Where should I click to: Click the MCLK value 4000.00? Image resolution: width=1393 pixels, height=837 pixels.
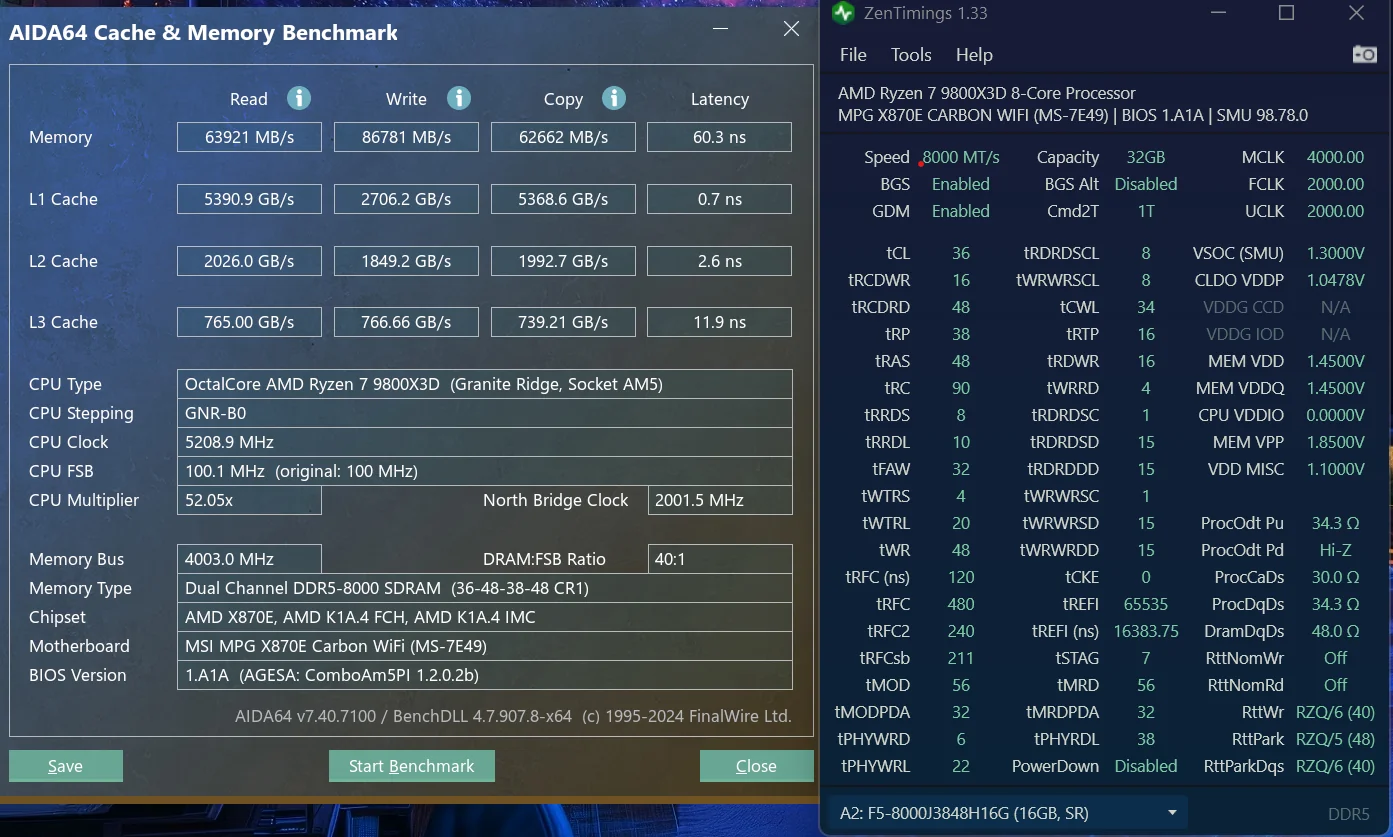point(1335,157)
